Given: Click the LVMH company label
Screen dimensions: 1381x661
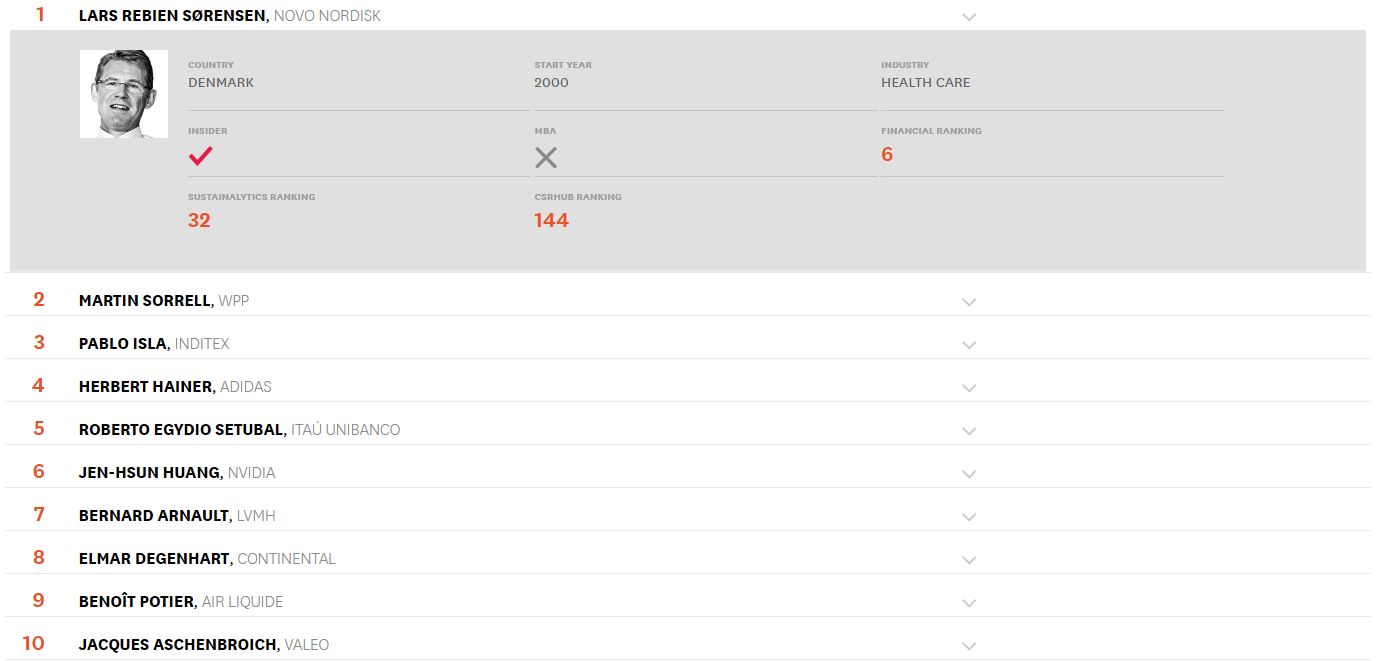Looking at the screenshot, I should (256, 515).
